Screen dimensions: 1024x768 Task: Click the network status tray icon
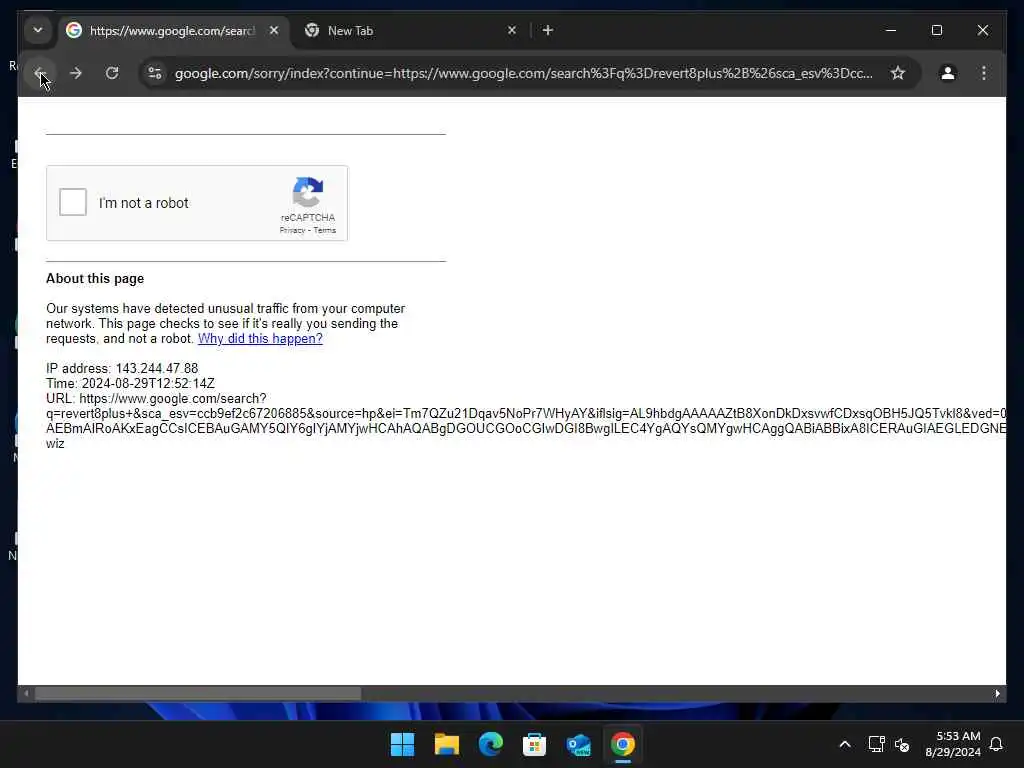(x=876, y=744)
